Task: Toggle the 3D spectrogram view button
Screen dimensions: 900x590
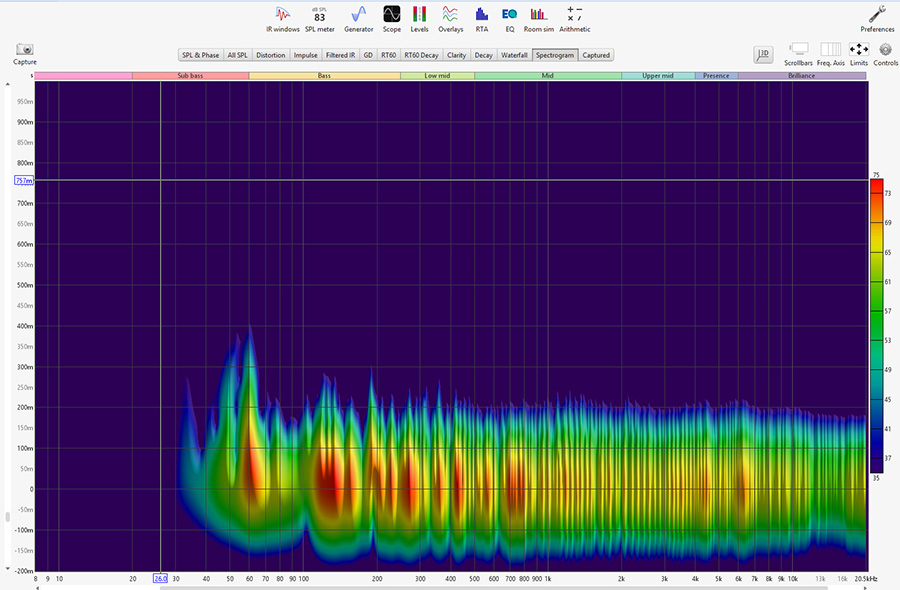Action: 763,54
